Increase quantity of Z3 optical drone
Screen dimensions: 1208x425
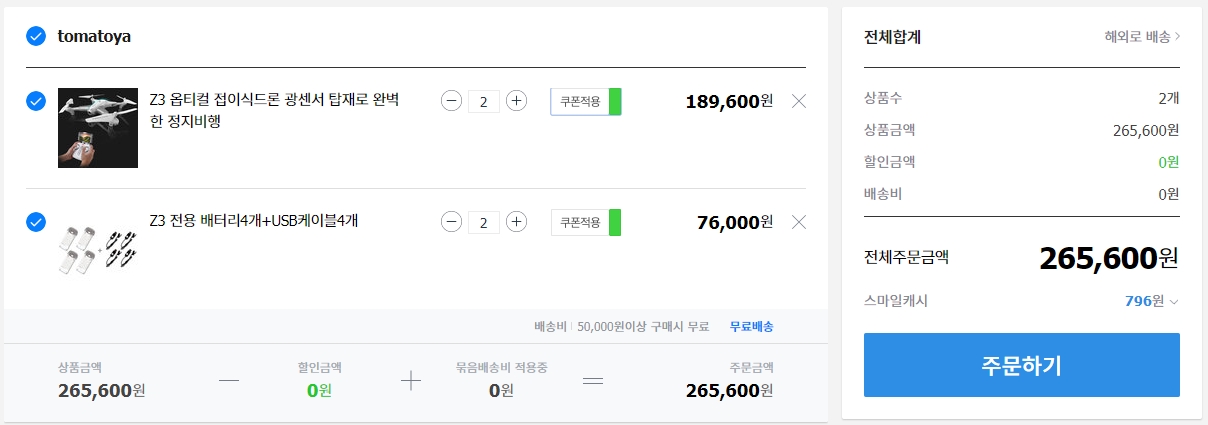[x=516, y=101]
